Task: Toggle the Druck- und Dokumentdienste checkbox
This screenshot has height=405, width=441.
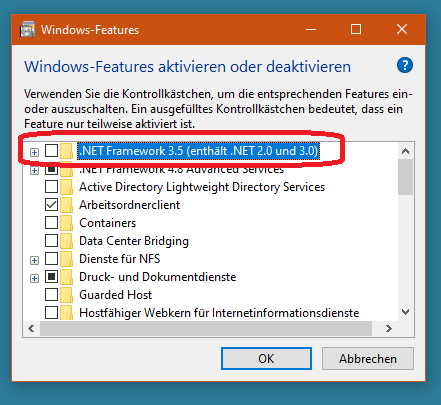Action: 51,277
